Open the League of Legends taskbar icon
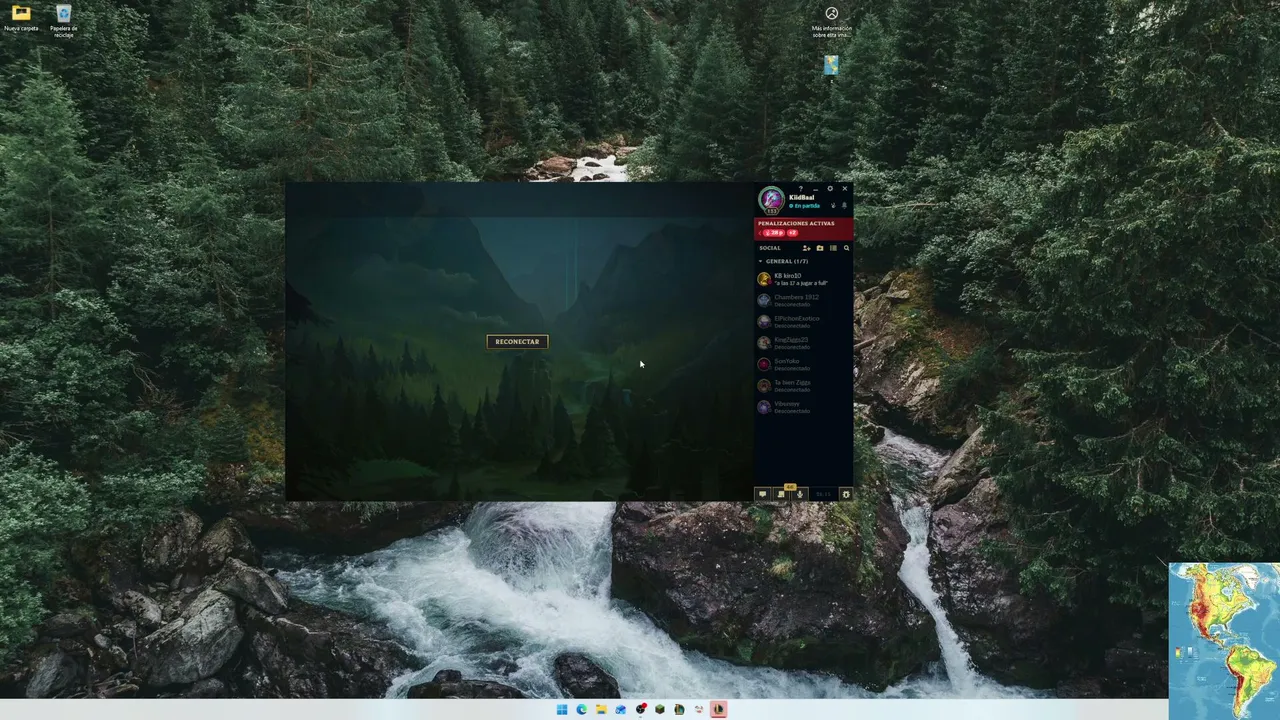This screenshot has width=1280, height=720. [x=679, y=710]
